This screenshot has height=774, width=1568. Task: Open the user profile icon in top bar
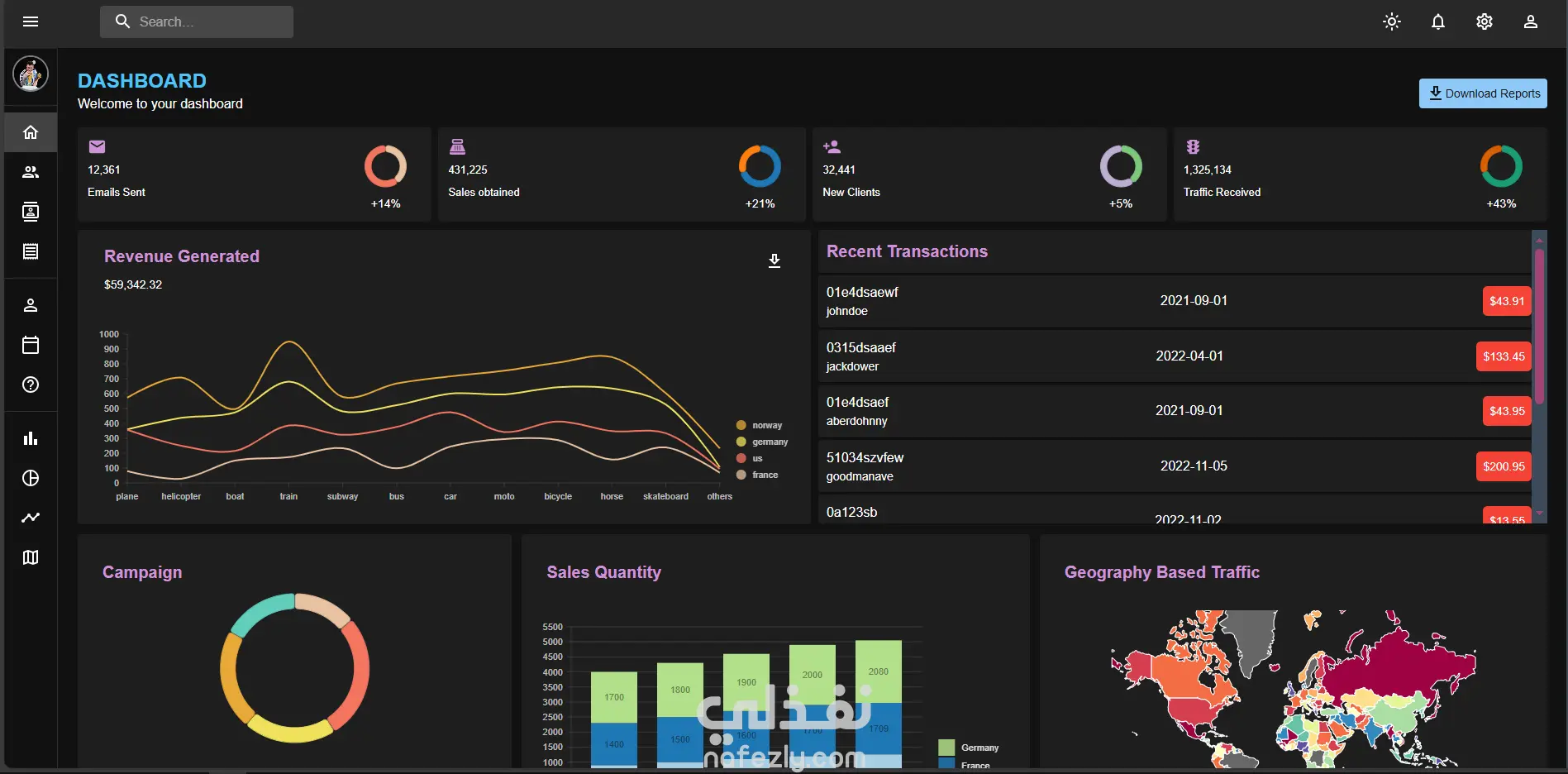[1531, 21]
